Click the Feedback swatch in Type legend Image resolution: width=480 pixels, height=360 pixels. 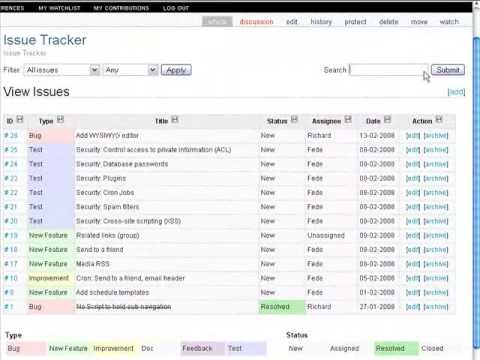tap(203, 349)
